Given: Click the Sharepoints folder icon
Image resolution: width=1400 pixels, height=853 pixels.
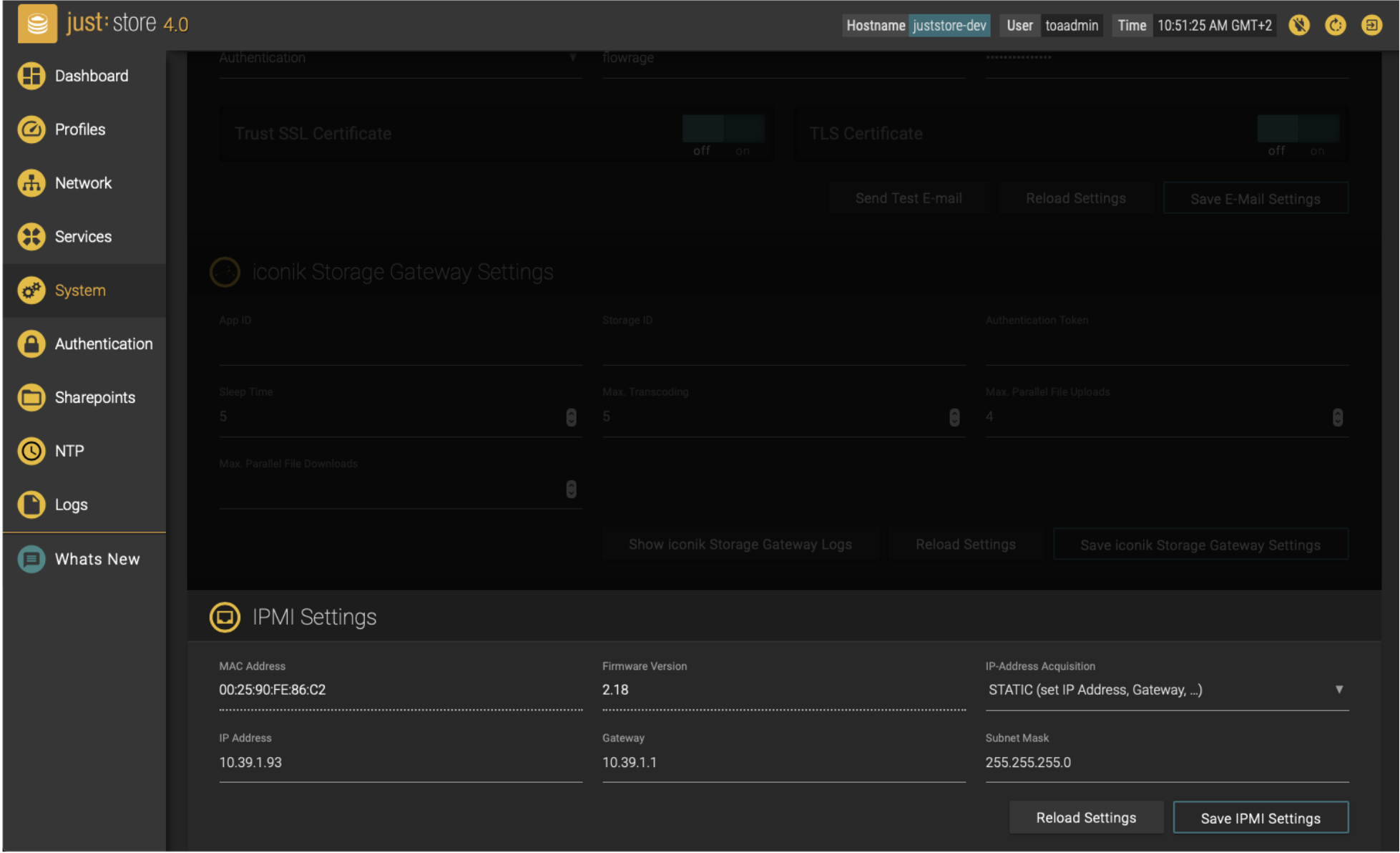Looking at the screenshot, I should [31, 398].
